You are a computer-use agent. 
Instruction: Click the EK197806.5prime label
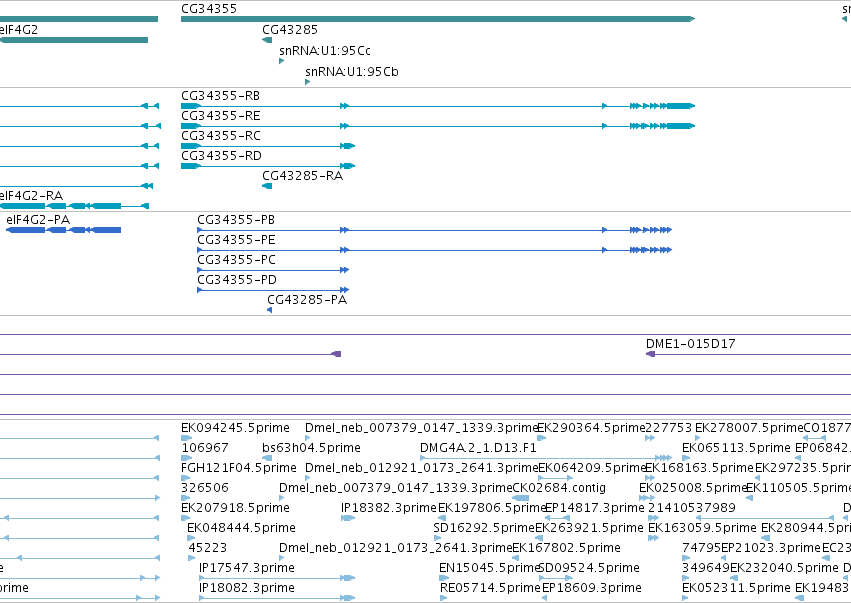[491, 508]
